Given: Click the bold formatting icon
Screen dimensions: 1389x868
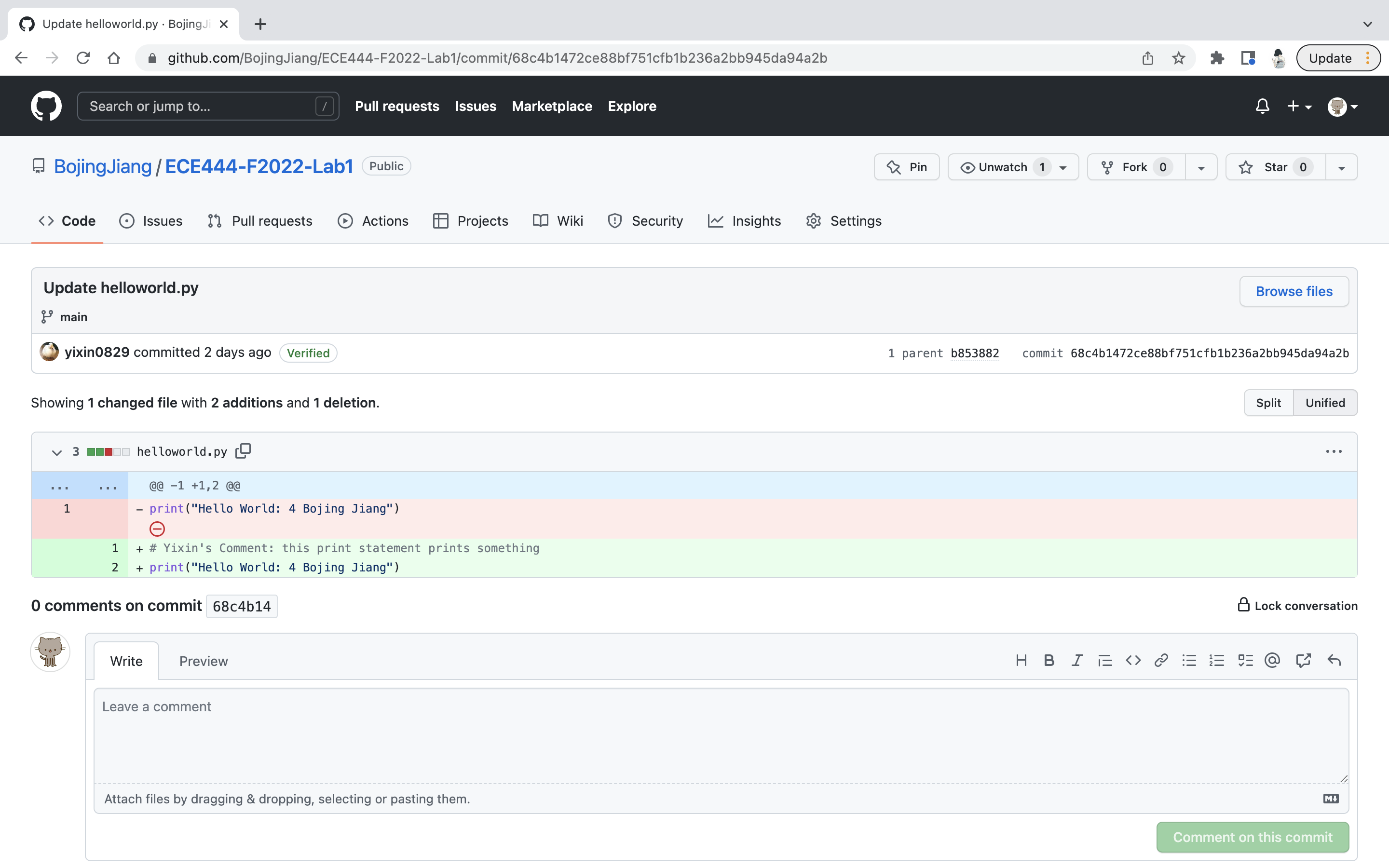Looking at the screenshot, I should 1049,660.
